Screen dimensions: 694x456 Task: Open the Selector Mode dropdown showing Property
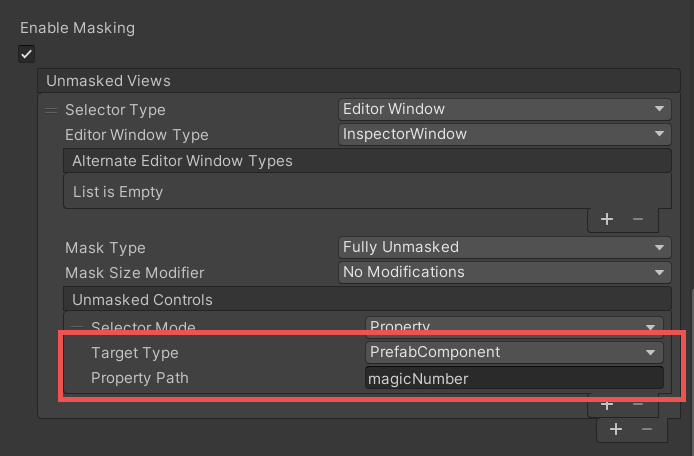pos(513,327)
